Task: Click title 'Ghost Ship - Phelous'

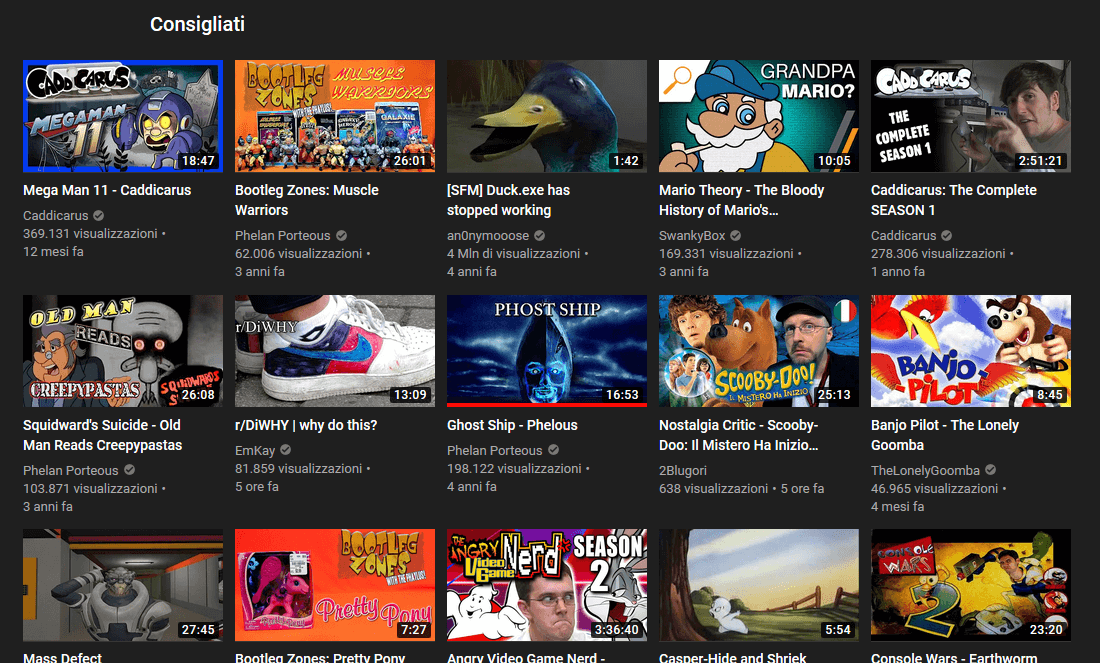Action: pyautogui.click(x=512, y=425)
